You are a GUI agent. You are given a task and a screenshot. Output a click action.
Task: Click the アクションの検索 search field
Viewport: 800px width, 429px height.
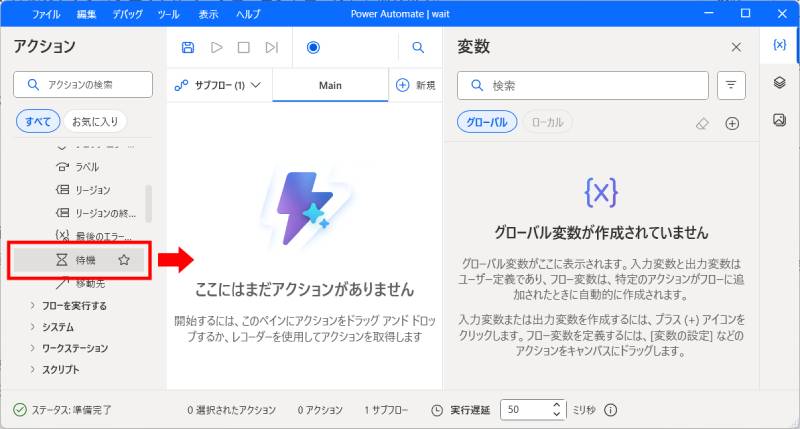click(83, 85)
